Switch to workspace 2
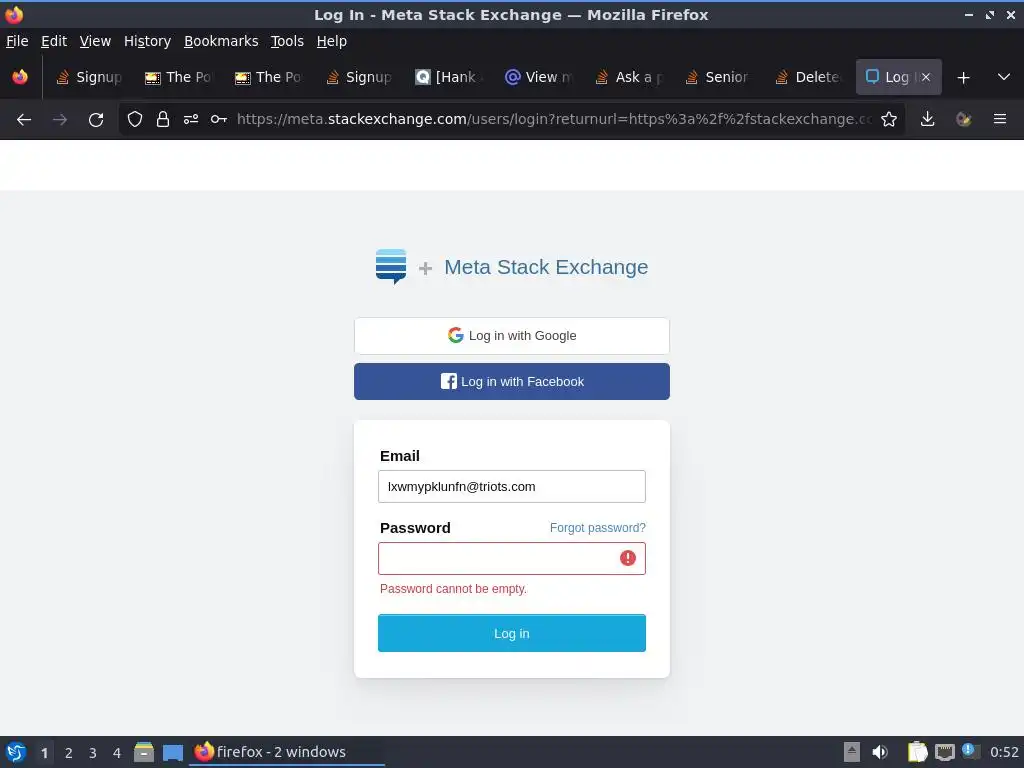Viewport: 1024px width, 768px height. (69, 753)
